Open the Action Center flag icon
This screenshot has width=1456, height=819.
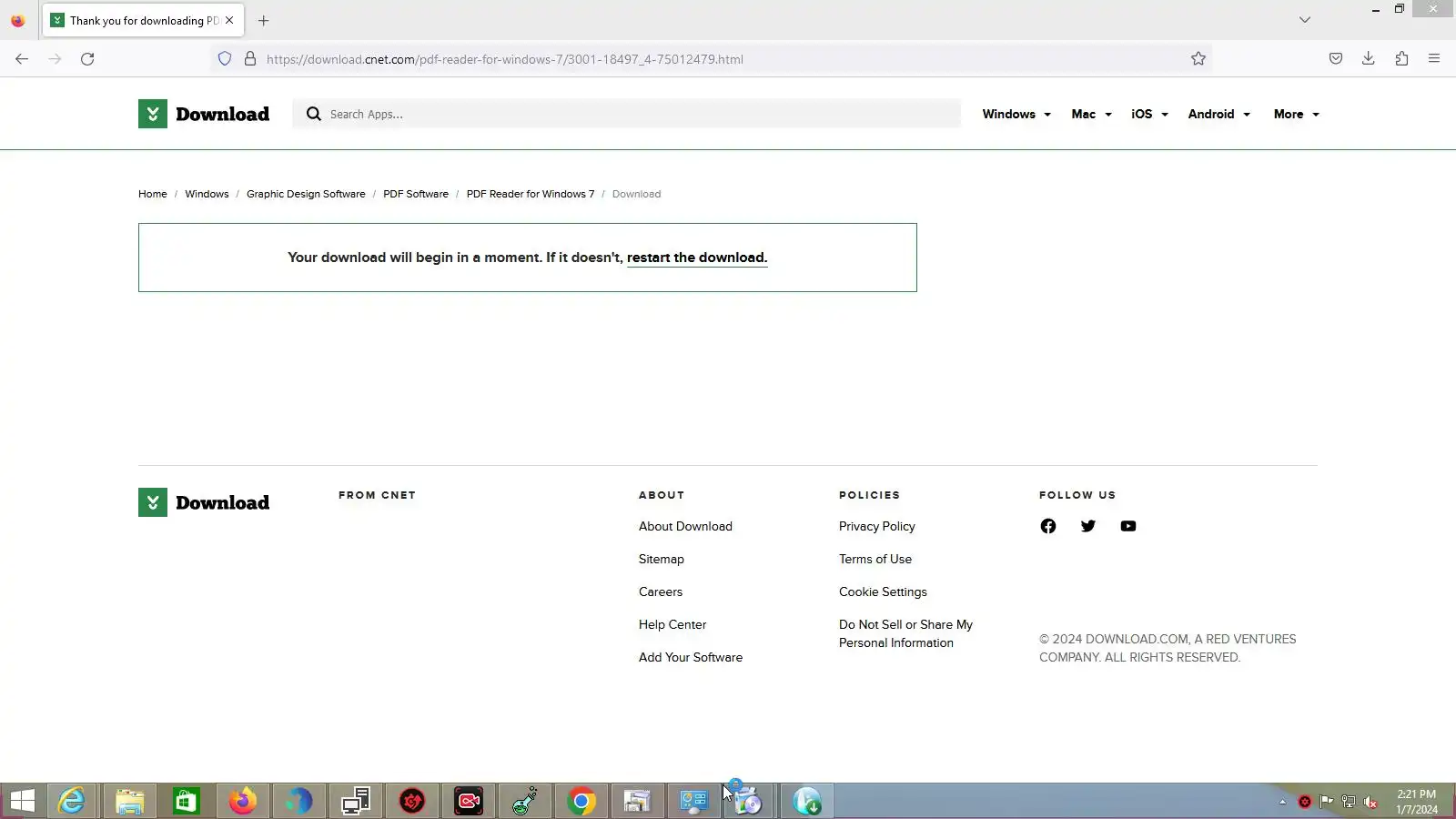coord(1327,802)
